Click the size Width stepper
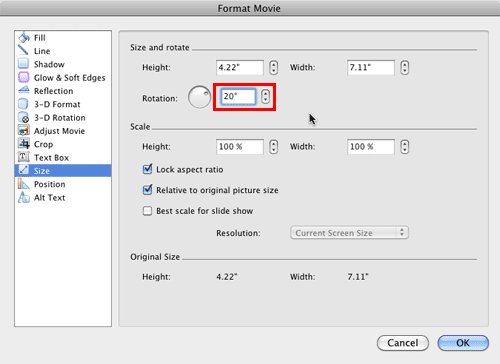Viewport: 500px width, 364px height. click(x=404, y=68)
